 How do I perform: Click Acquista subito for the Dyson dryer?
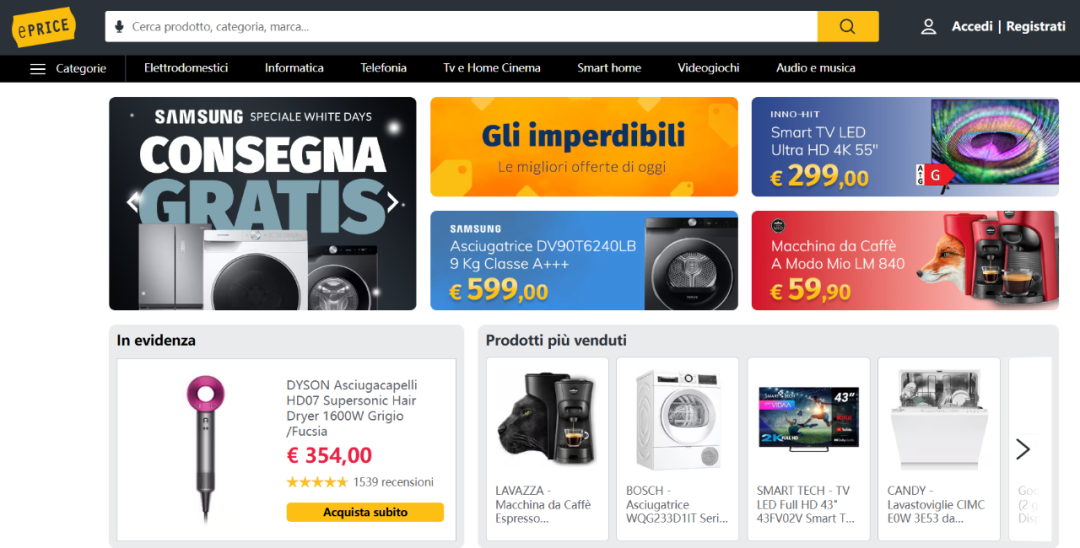pyautogui.click(x=365, y=512)
